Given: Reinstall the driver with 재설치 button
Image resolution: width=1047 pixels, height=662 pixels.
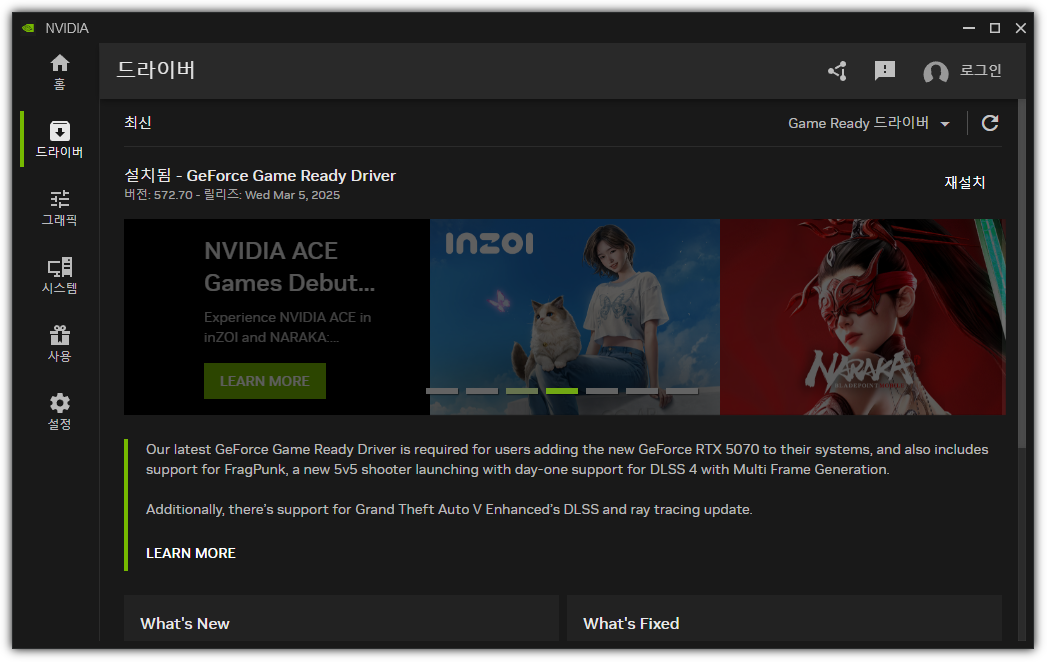Looking at the screenshot, I should [965, 182].
